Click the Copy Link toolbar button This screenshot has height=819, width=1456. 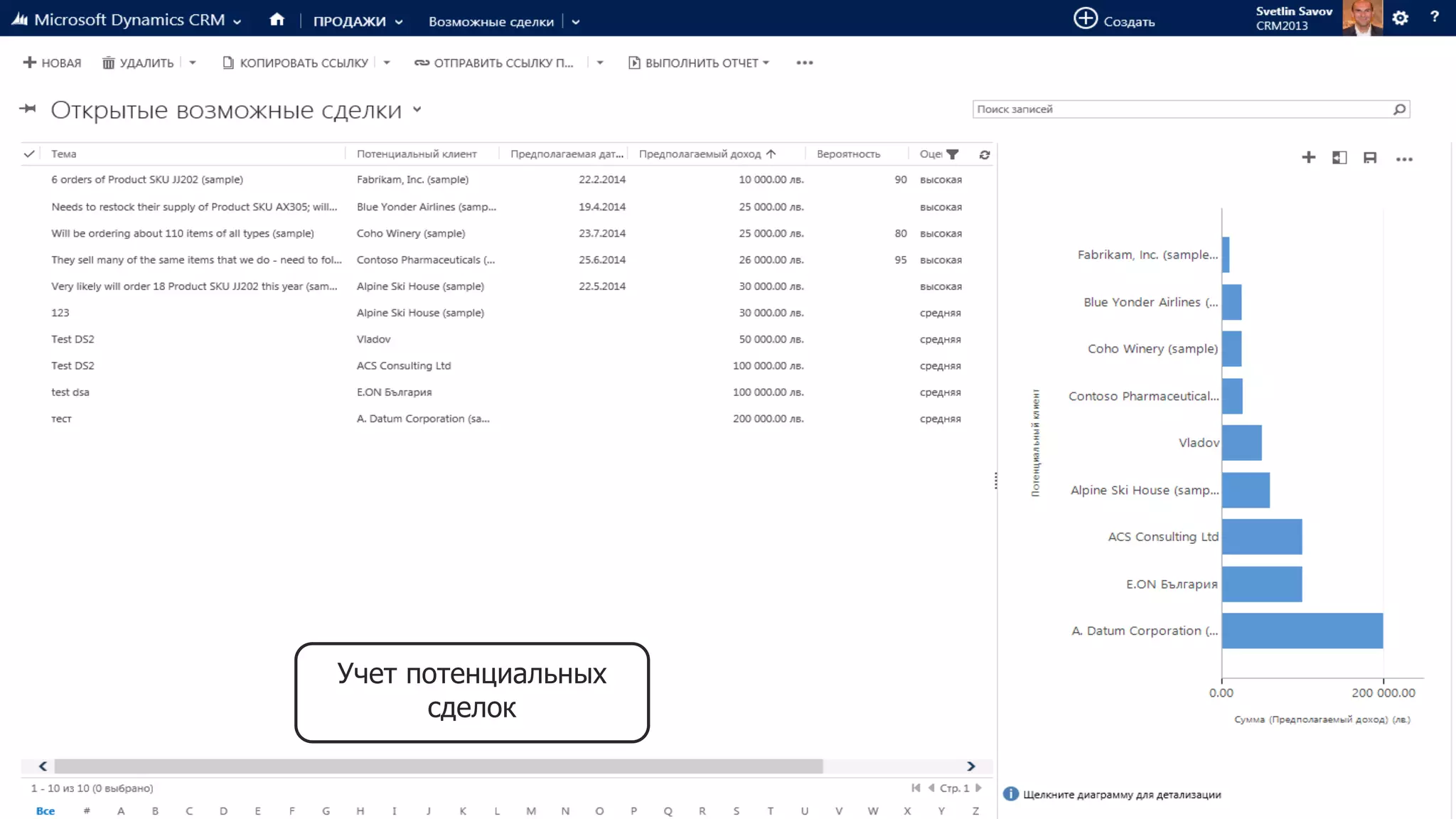[x=296, y=63]
